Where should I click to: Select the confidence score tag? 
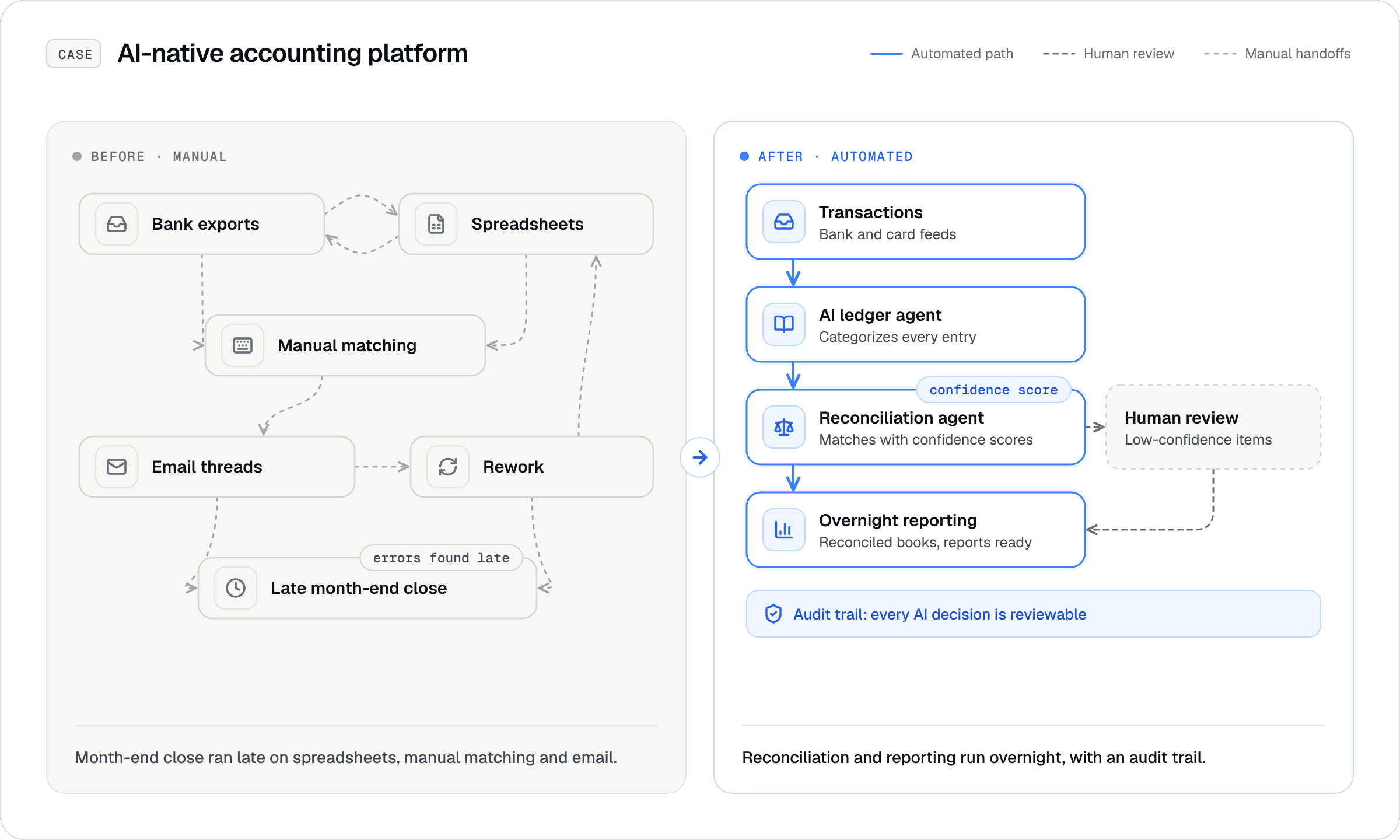coord(993,390)
